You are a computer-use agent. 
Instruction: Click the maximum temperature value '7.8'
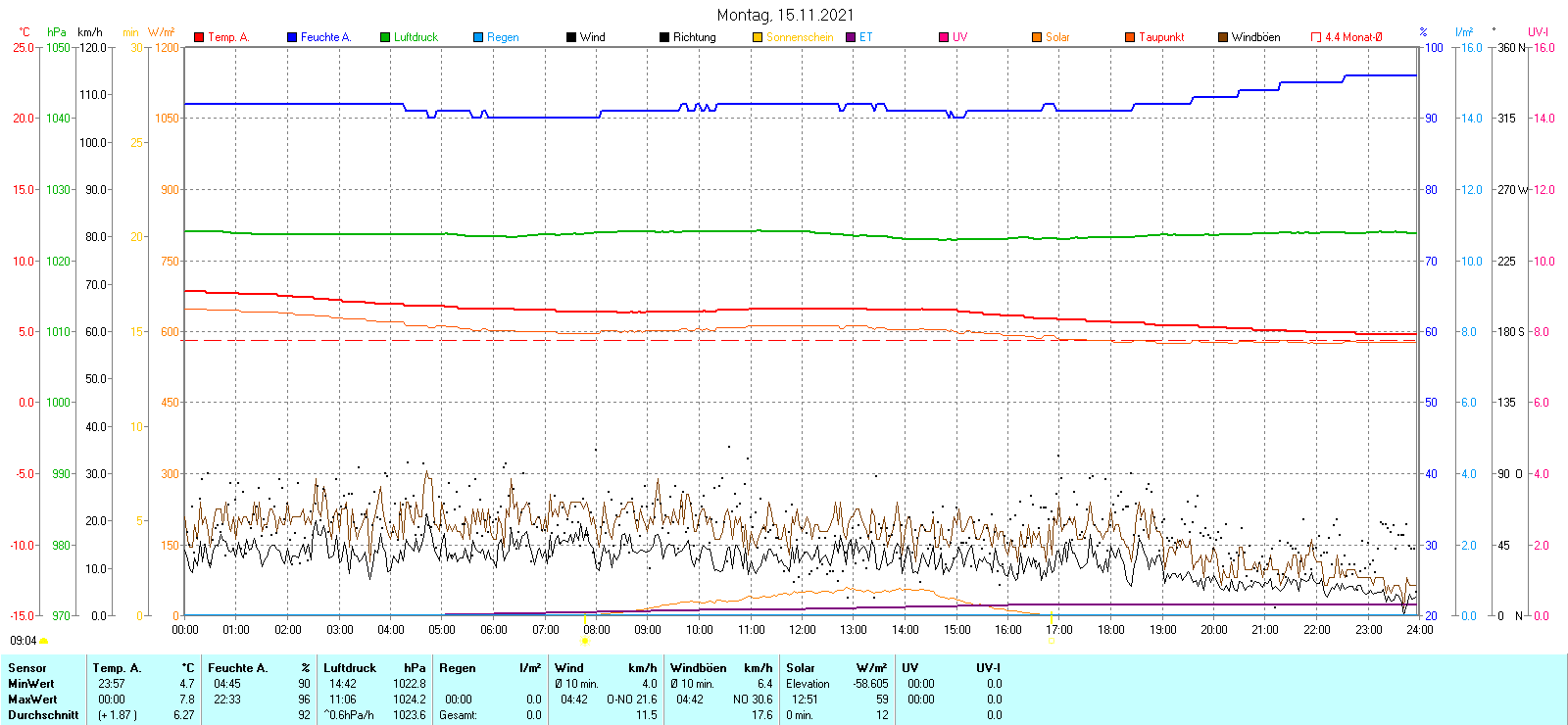point(187,700)
